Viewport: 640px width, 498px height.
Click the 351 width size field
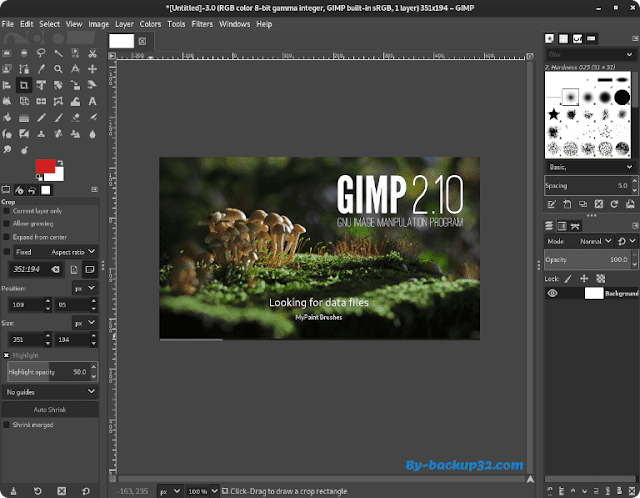pyautogui.click(x=25, y=340)
